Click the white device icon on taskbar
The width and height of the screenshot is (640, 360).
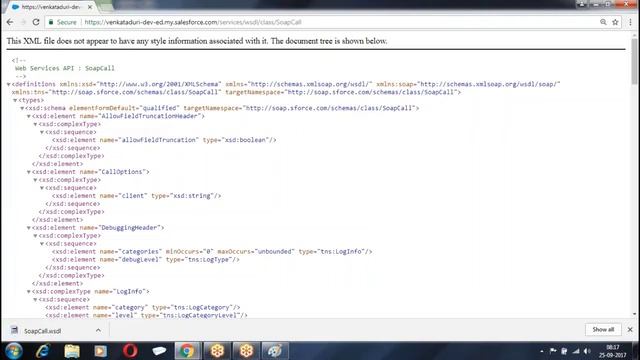pos(159,351)
